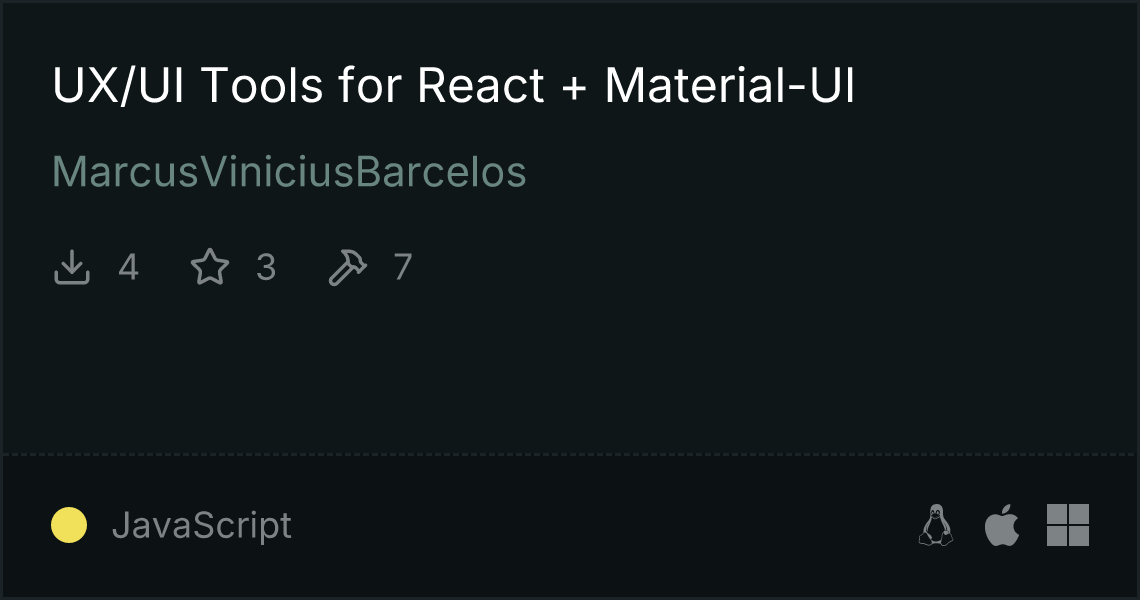Select the Windows platform icon
The width and height of the screenshot is (1140, 600).
[1068, 525]
